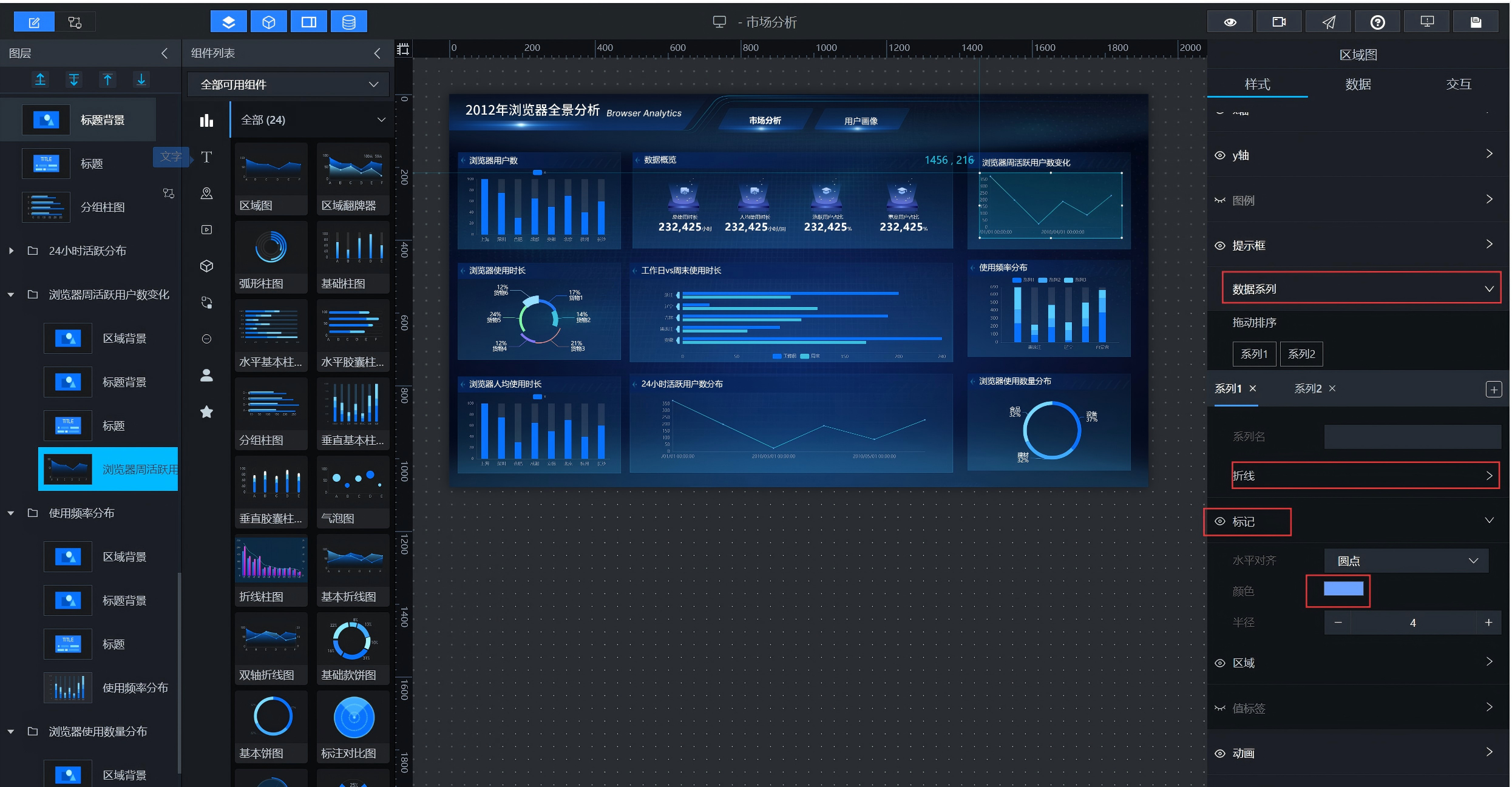Open the marker 颜色 color swatch
This screenshot has width=1512, height=787.
1343,589
